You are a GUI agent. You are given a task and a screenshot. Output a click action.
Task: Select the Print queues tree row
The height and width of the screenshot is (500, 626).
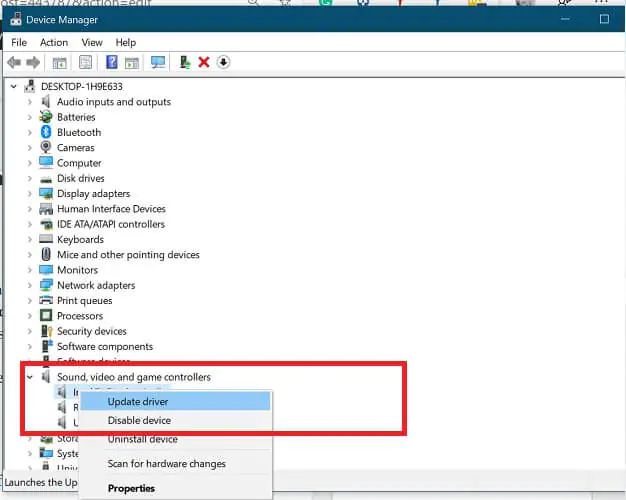coord(85,300)
